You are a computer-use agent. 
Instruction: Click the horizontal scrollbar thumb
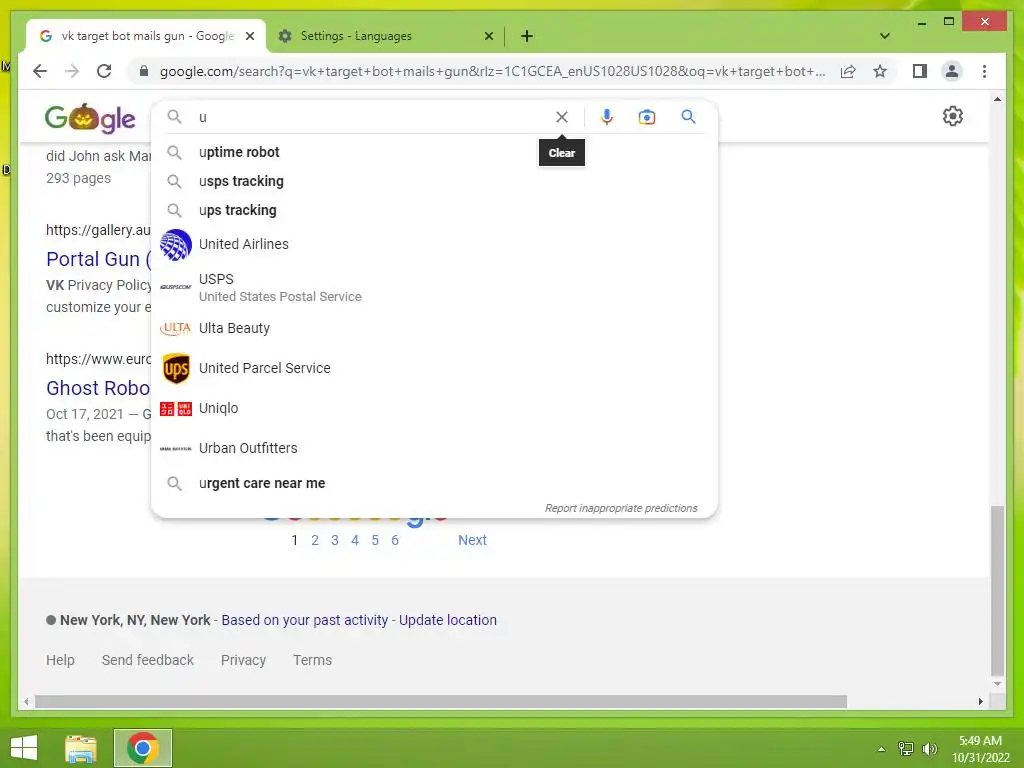click(x=441, y=701)
